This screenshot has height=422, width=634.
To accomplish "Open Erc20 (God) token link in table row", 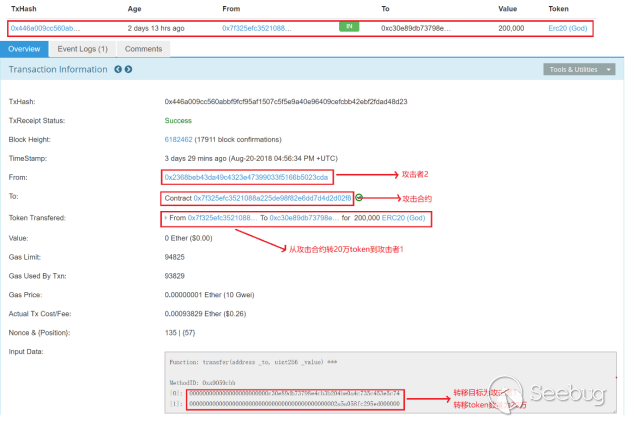I will [568, 28].
